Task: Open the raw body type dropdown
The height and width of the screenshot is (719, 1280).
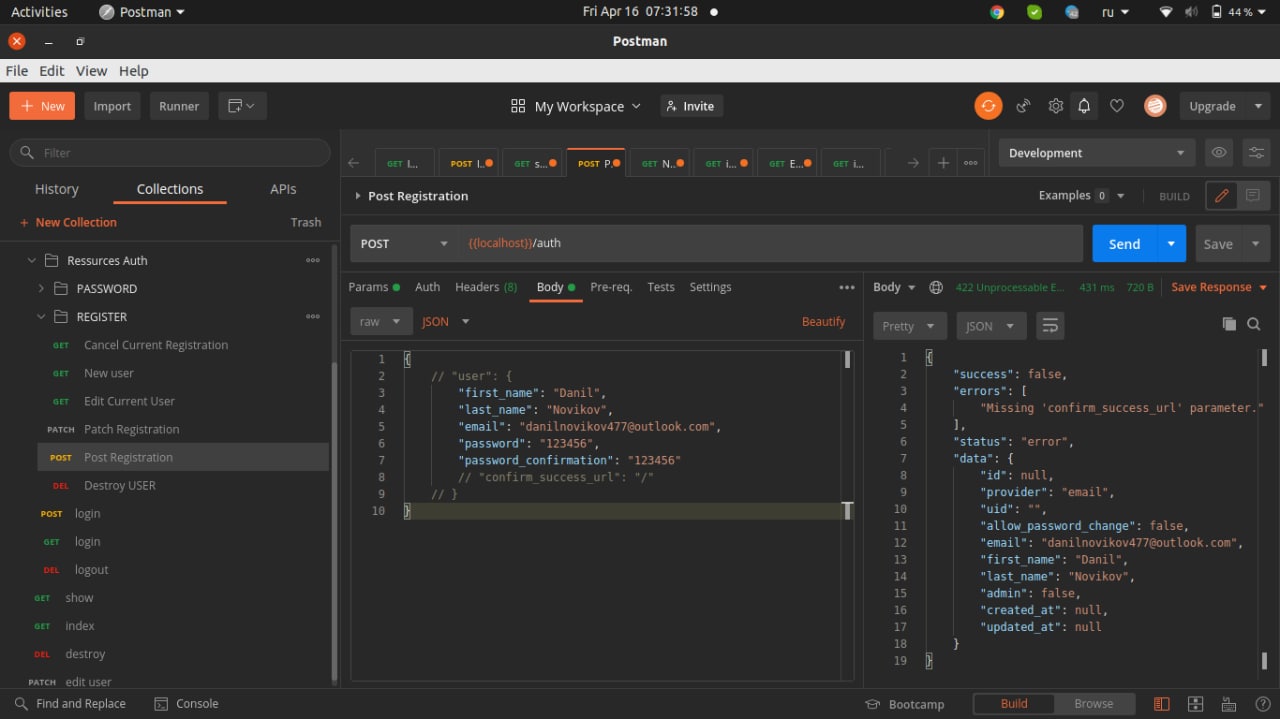Action: pyautogui.click(x=381, y=322)
